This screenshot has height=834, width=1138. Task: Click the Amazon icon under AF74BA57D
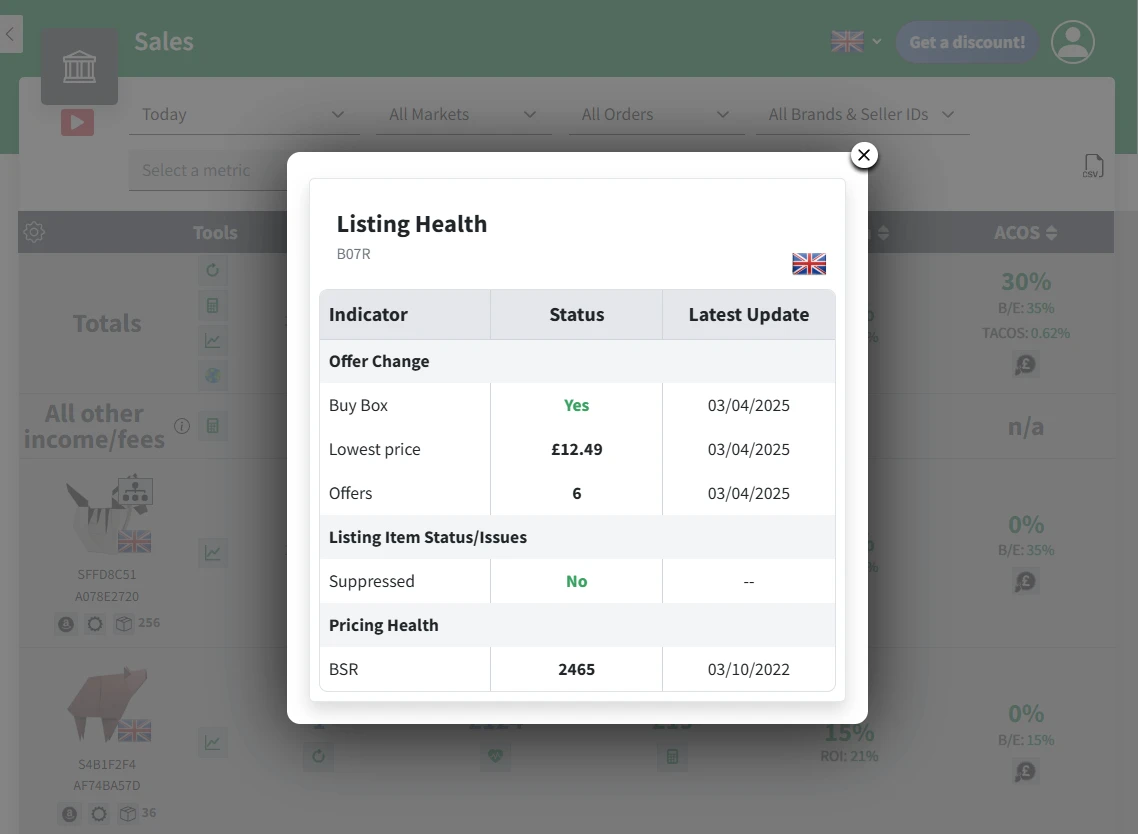tap(69, 814)
